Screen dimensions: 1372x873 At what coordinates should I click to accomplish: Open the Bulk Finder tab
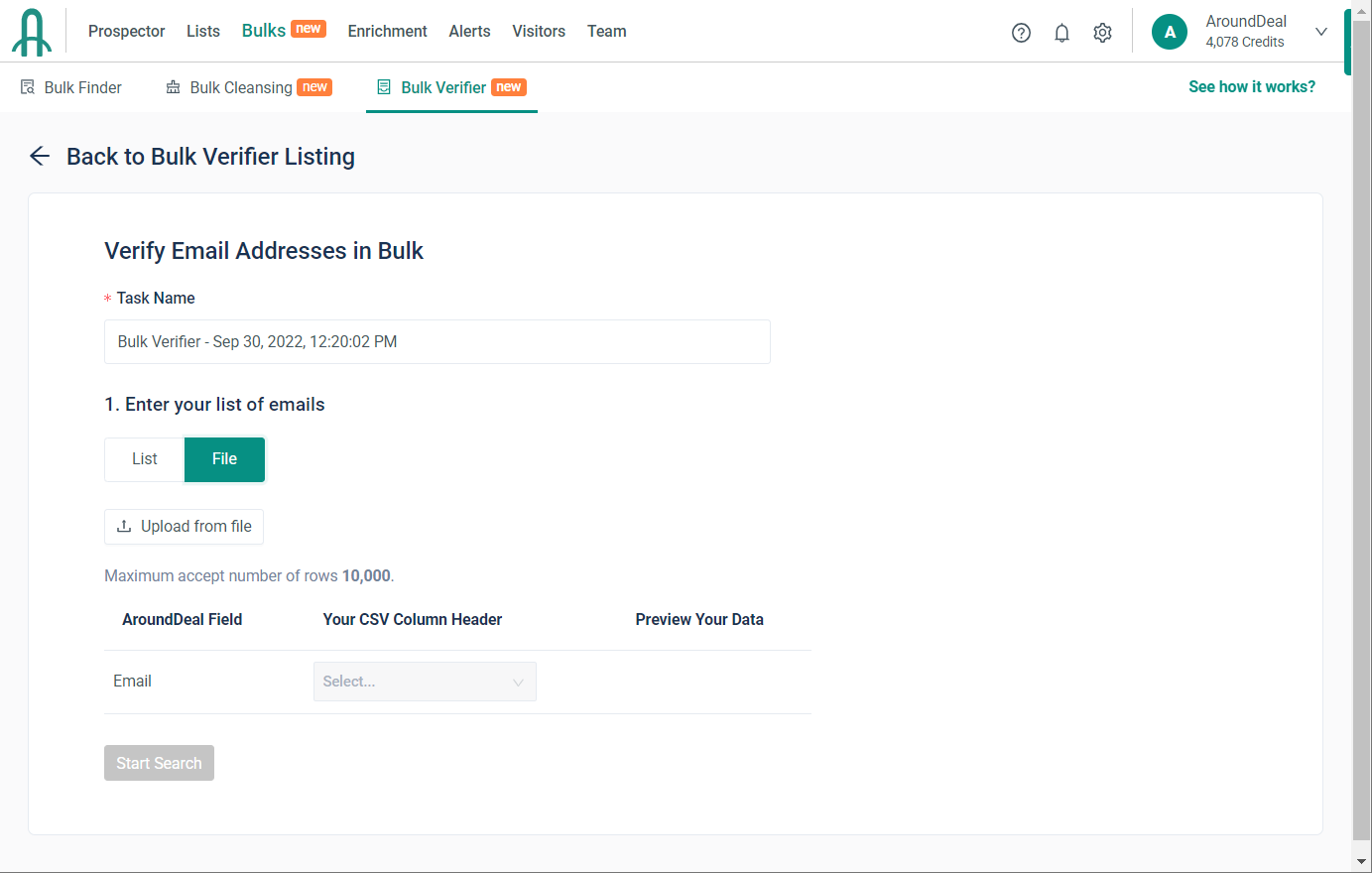coord(71,87)
